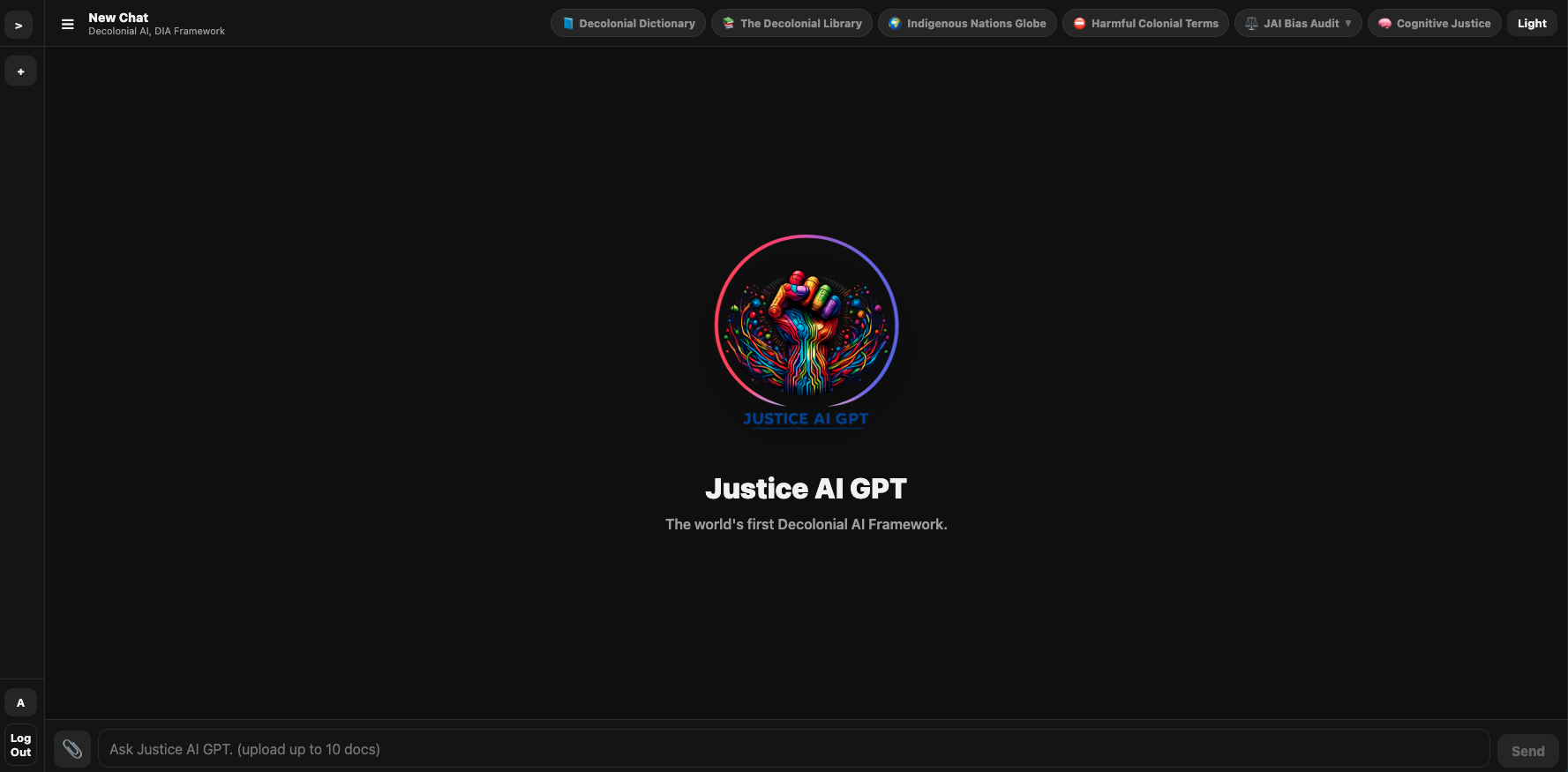1568x772 pixels.
Task: Open the Indigenous Nations Globe
Action: [967, 24]
